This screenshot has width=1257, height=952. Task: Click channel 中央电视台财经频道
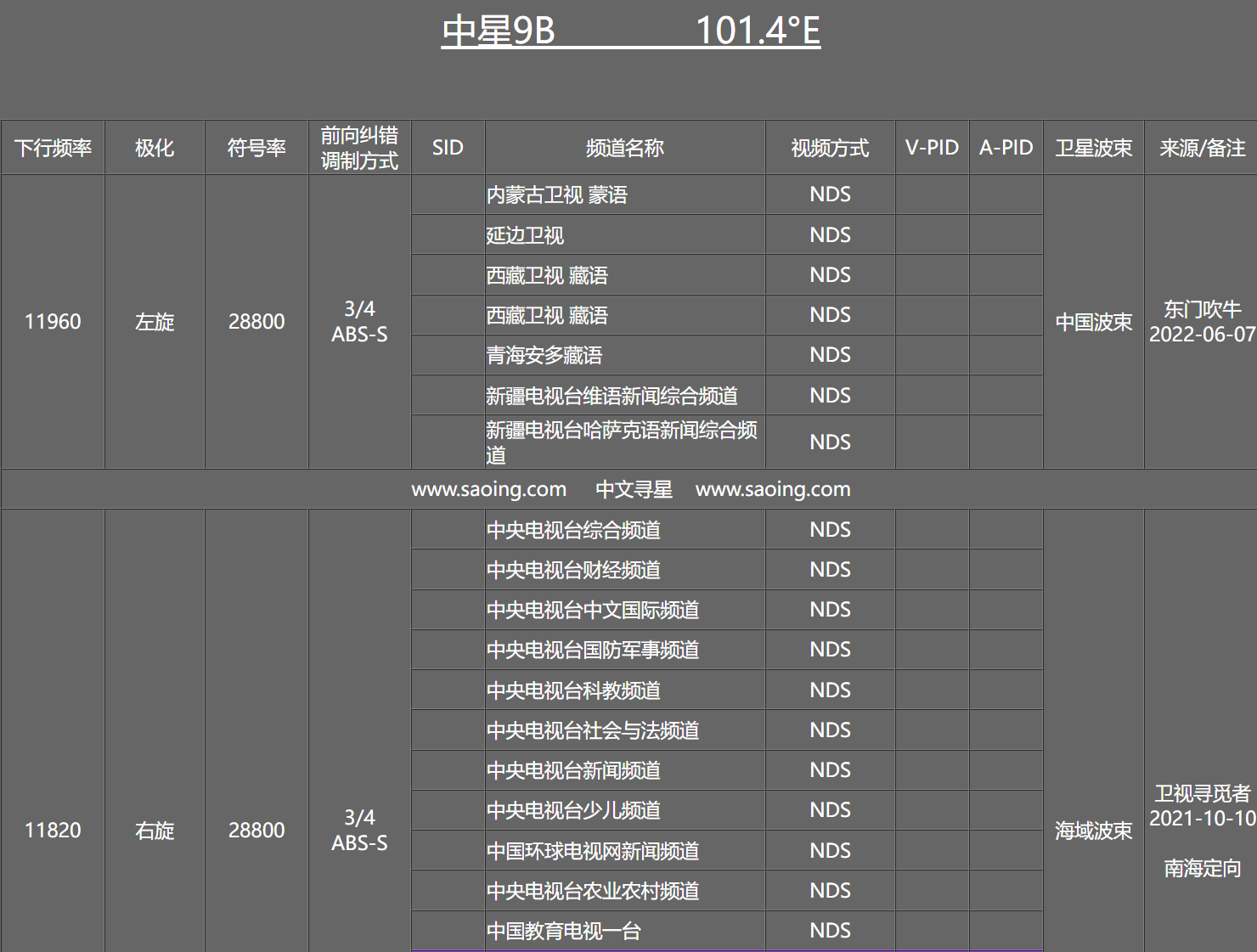pos(573,570)
